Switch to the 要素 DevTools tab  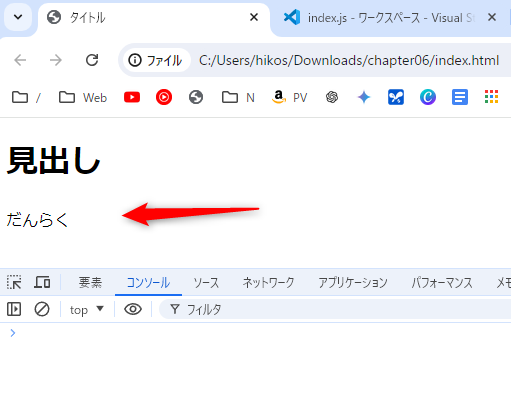[90, 283]
